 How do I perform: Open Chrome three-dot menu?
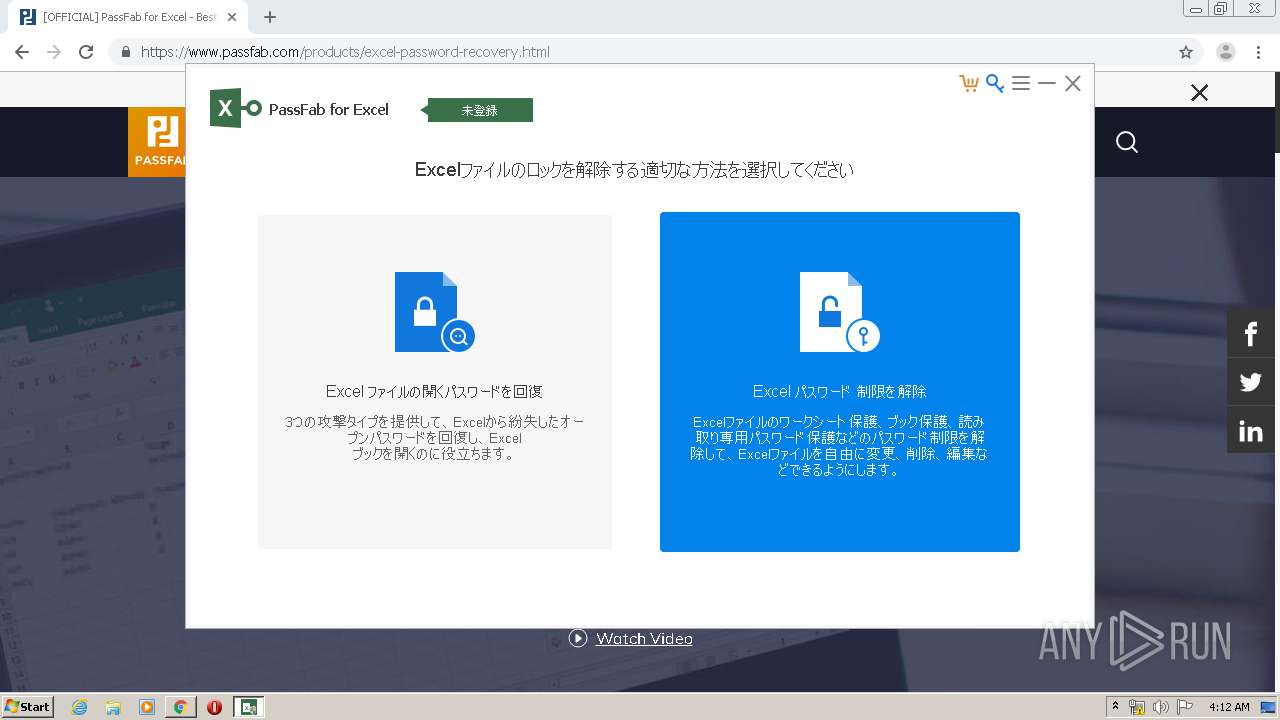tap(1259, 52)
